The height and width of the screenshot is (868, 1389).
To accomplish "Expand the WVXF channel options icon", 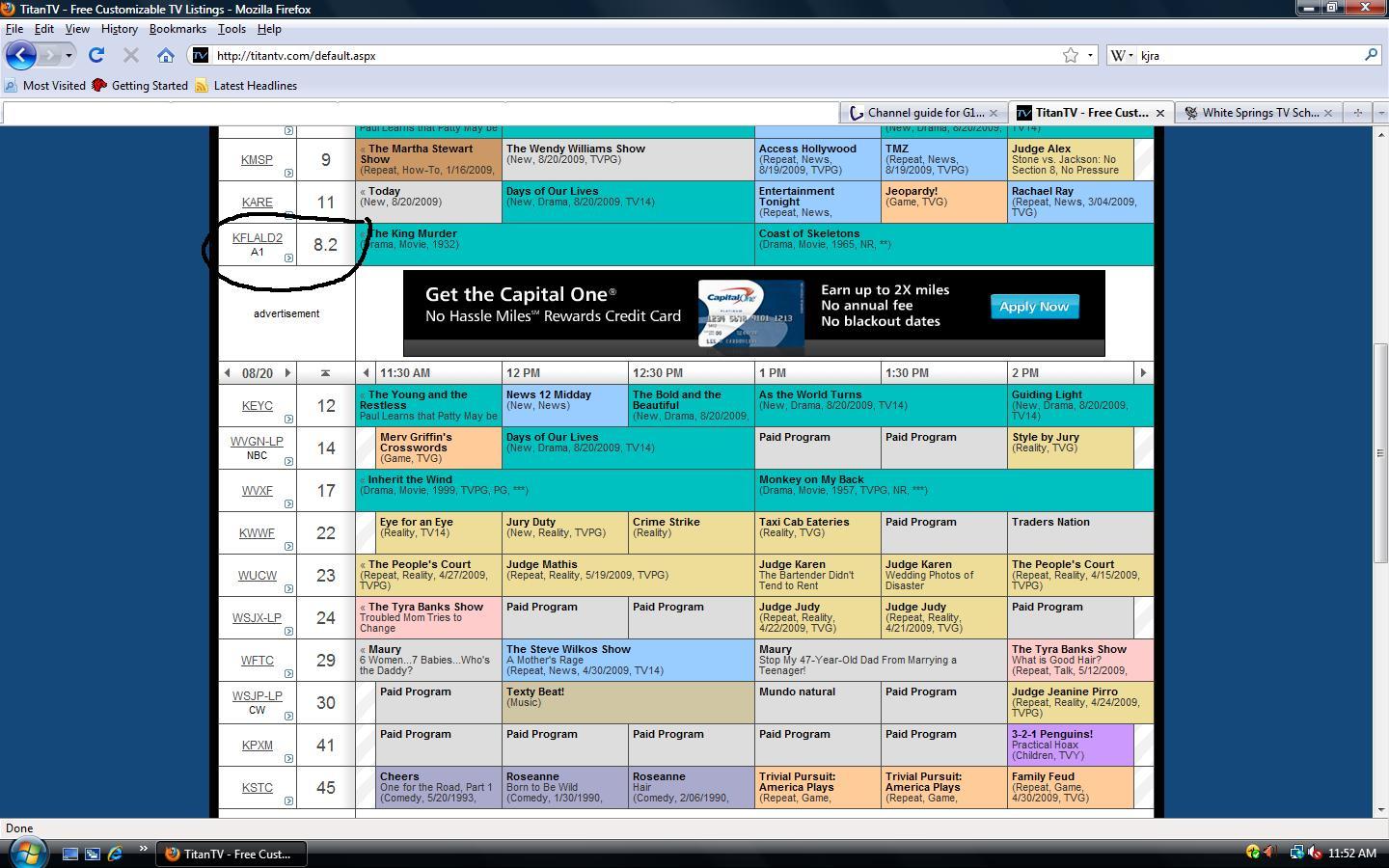I will 288,504.
